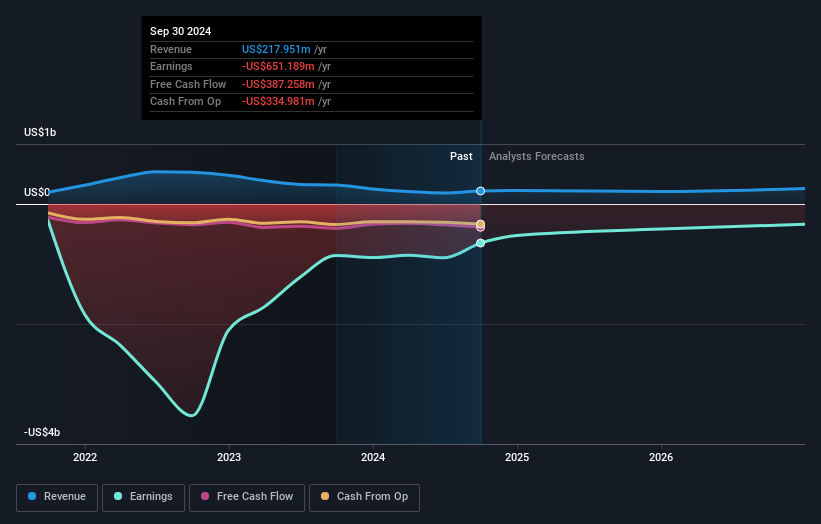Toggle the Free Cash Flow legend series
This screenshot has width=821, height=524.
(247, 497)
